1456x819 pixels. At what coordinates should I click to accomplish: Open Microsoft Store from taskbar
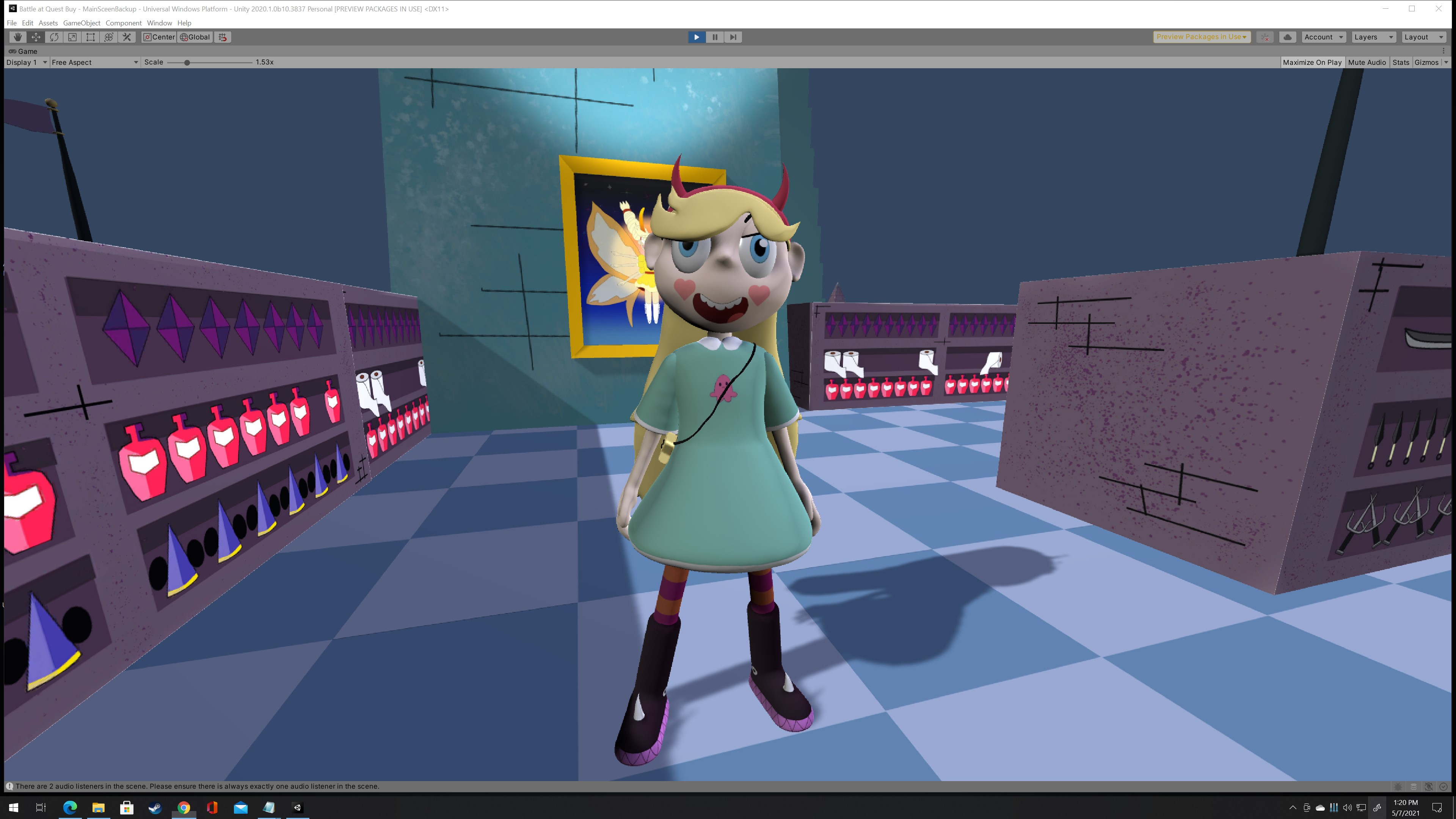(127, 807)
